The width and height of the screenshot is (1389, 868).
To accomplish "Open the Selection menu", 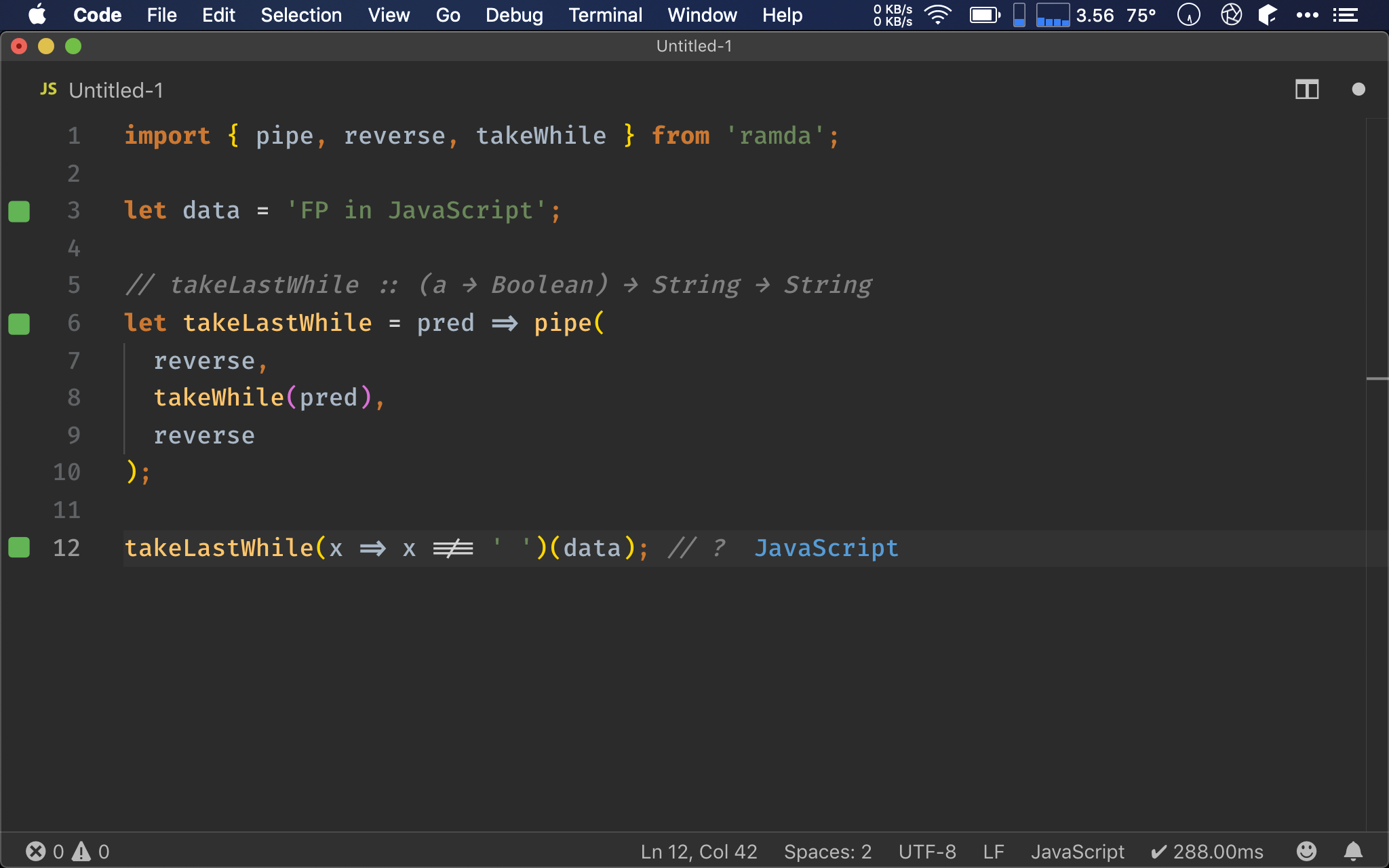I will click(301, 15).
